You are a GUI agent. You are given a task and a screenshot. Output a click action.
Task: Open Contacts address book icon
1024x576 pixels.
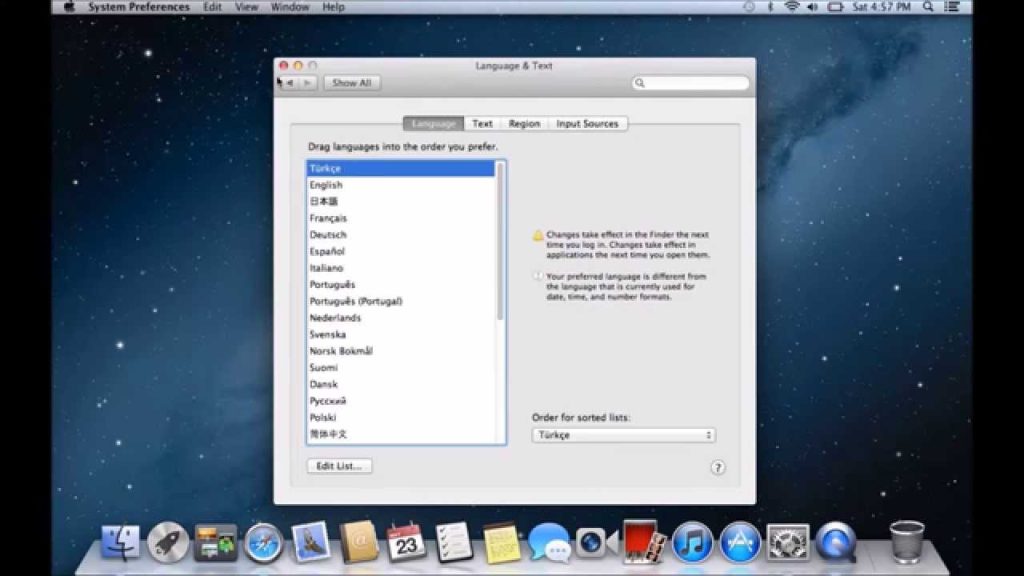click(x=359, y=541)
